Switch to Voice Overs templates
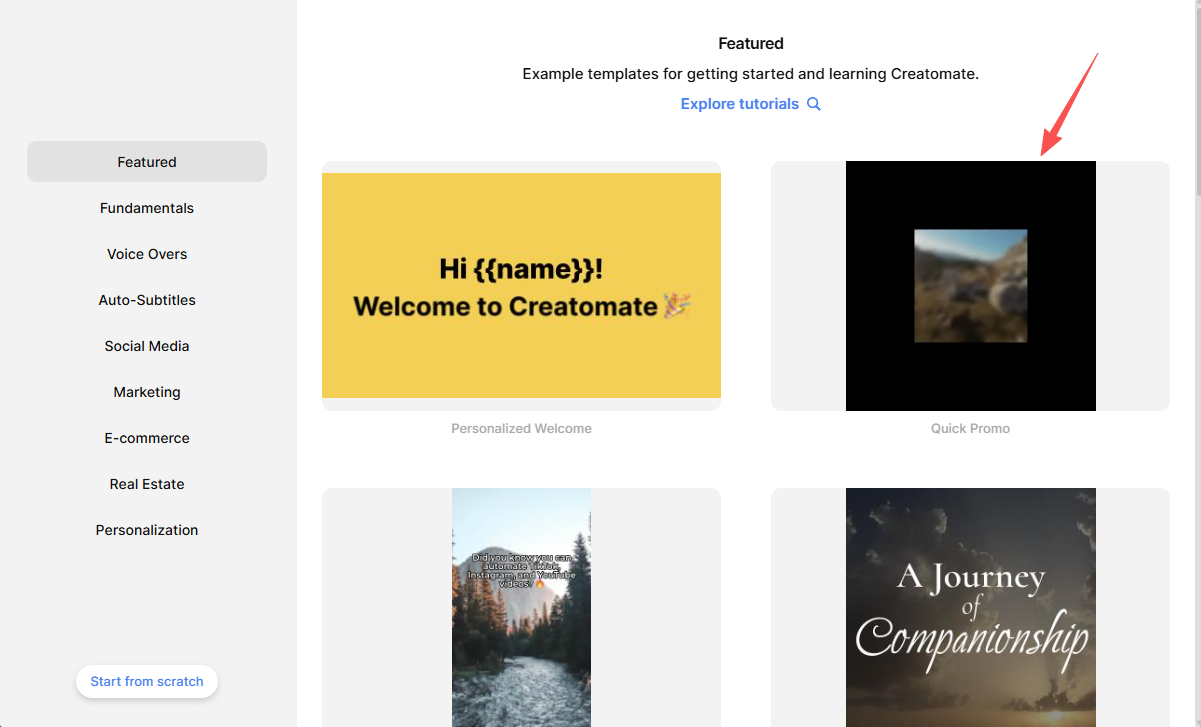The height and width of the screenshot is (727, 1201). (147, 254)
